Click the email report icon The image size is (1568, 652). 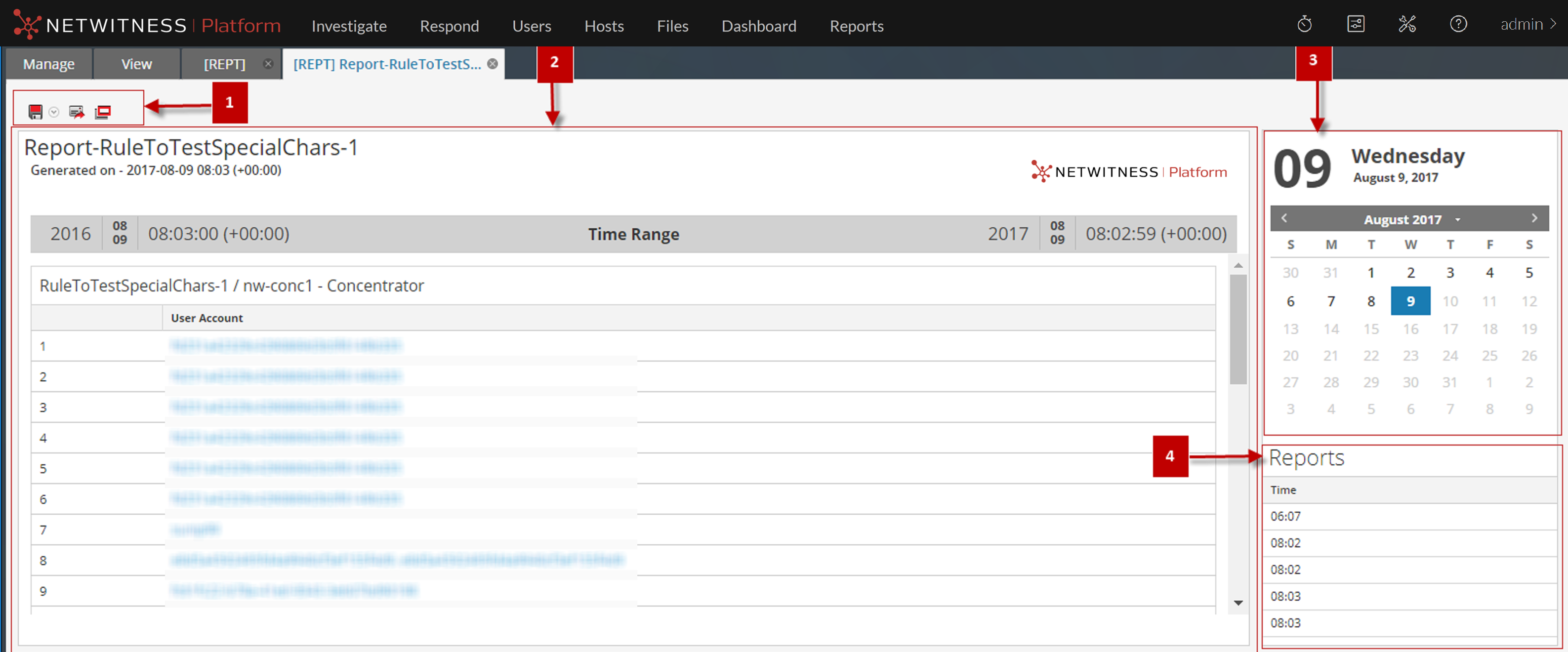tap(77, 112)
